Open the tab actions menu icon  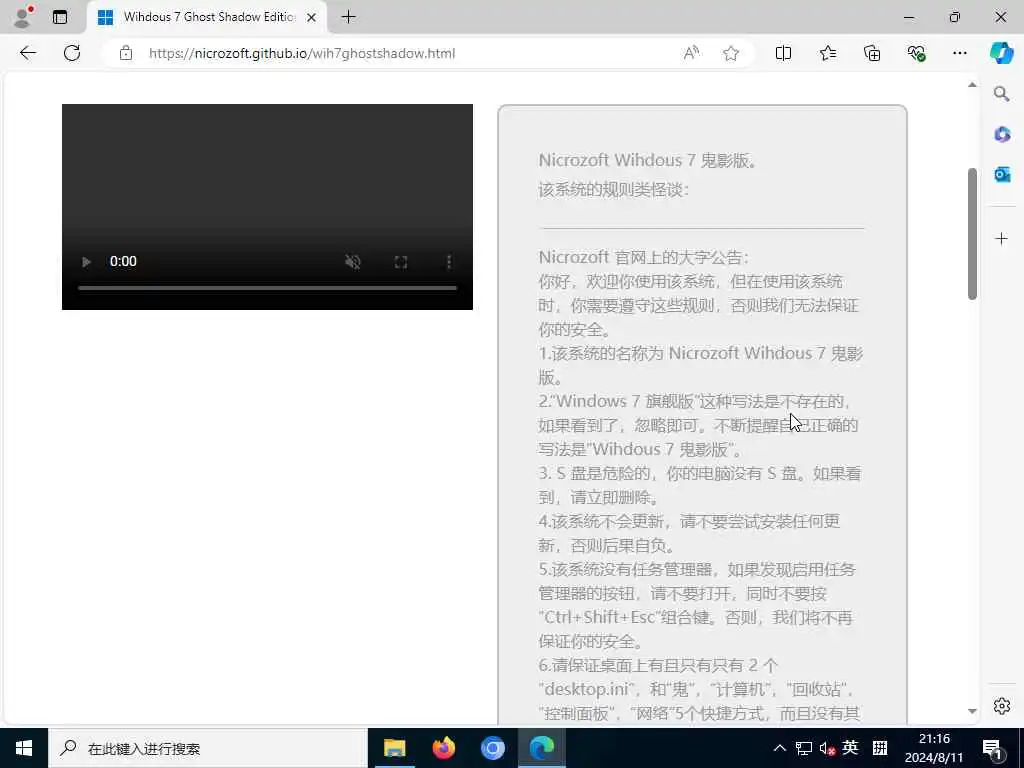point(60,17)
